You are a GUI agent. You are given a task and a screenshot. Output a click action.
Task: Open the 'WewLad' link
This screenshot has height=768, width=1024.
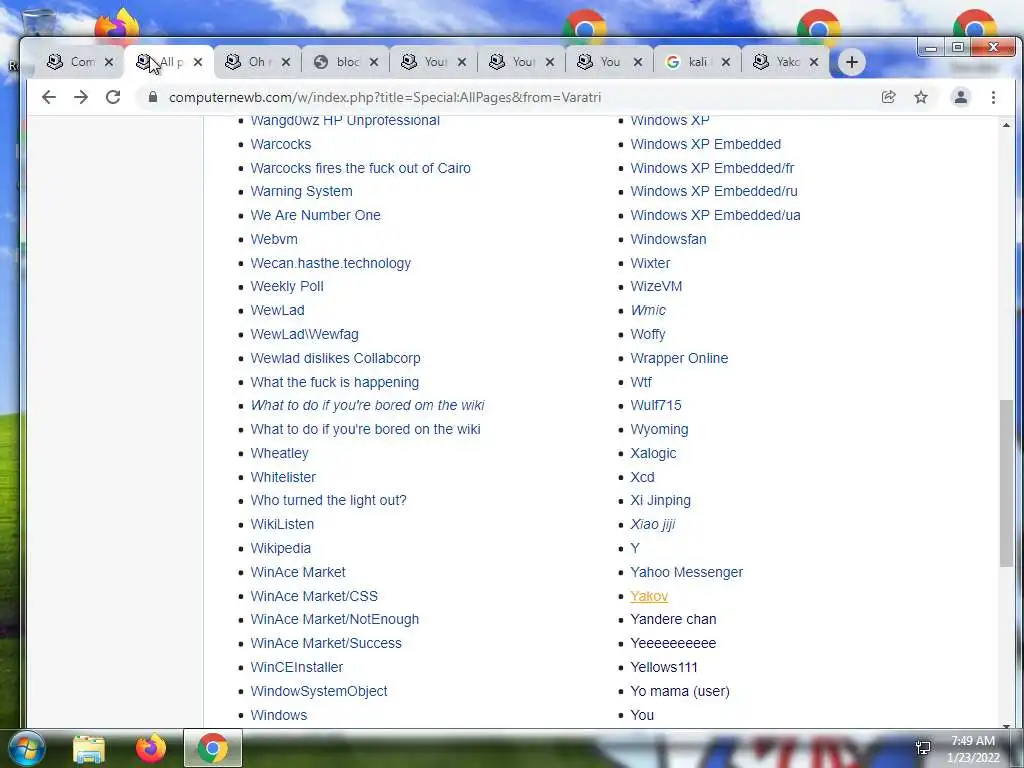click(x=278, y=310)
